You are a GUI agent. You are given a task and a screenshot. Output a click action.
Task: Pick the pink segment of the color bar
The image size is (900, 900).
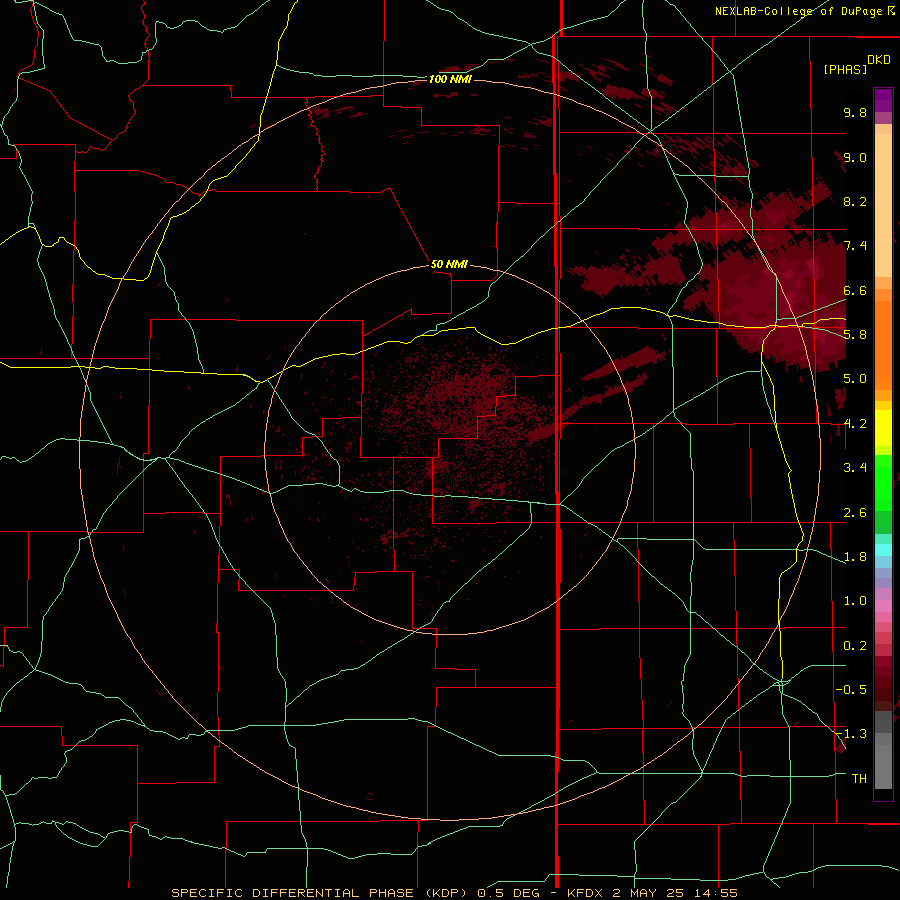pyautogui.click(x=883, y=606)
